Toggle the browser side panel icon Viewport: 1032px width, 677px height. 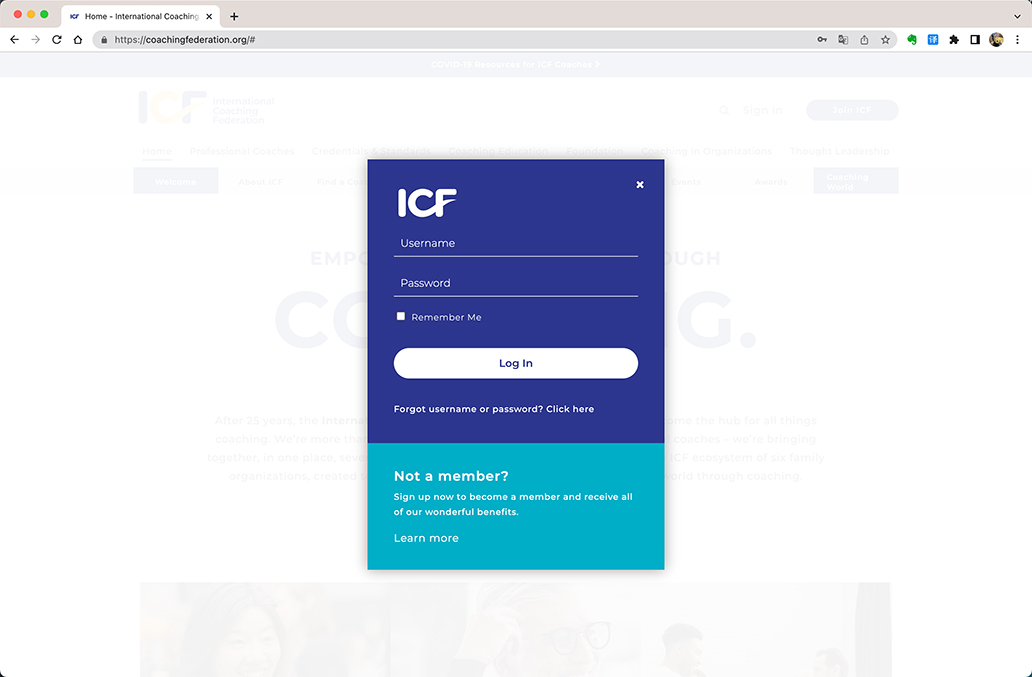pyautogui.click(x=975, y=39)
